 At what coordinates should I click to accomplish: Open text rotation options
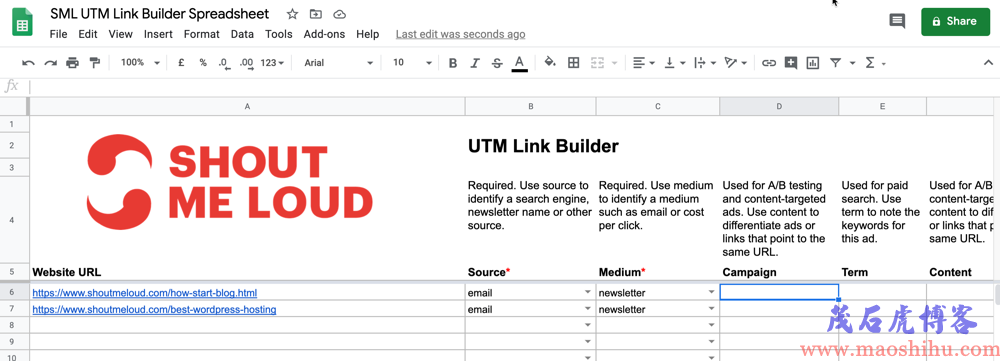tap(735, 63)
